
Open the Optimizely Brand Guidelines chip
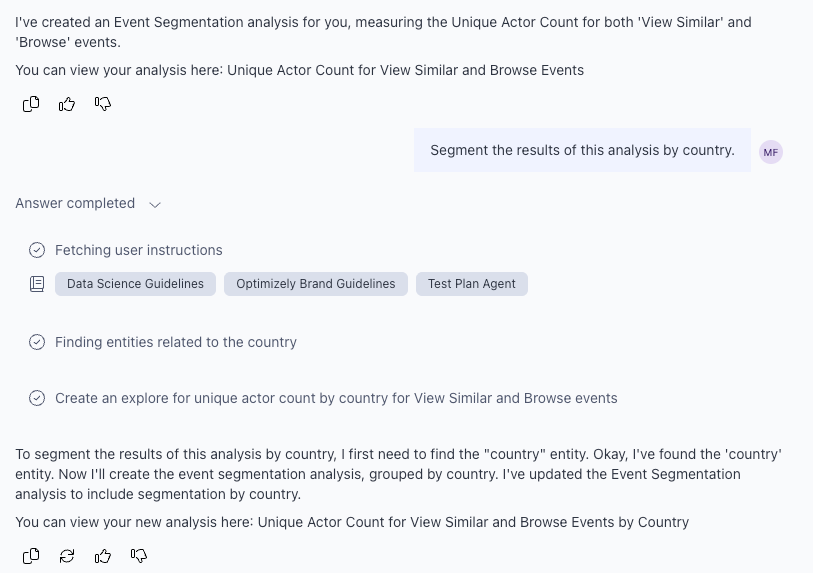point(315,284)
